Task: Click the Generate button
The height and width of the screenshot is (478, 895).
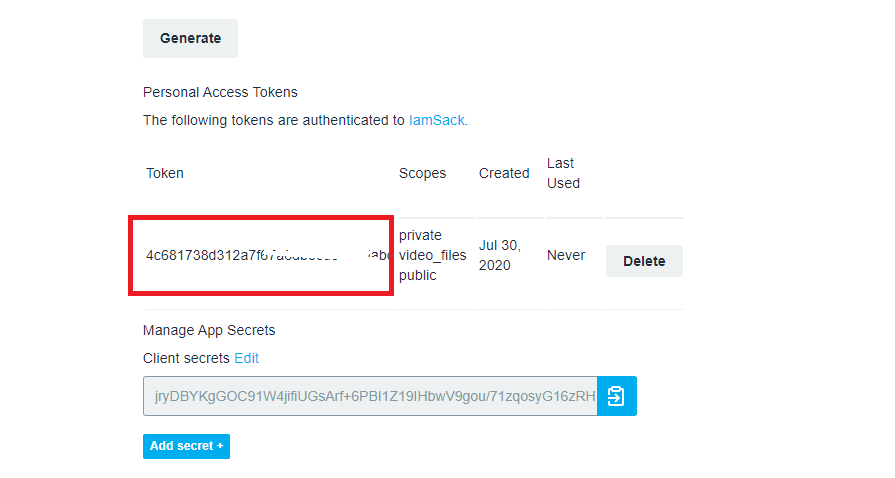Action: [190, 38]
